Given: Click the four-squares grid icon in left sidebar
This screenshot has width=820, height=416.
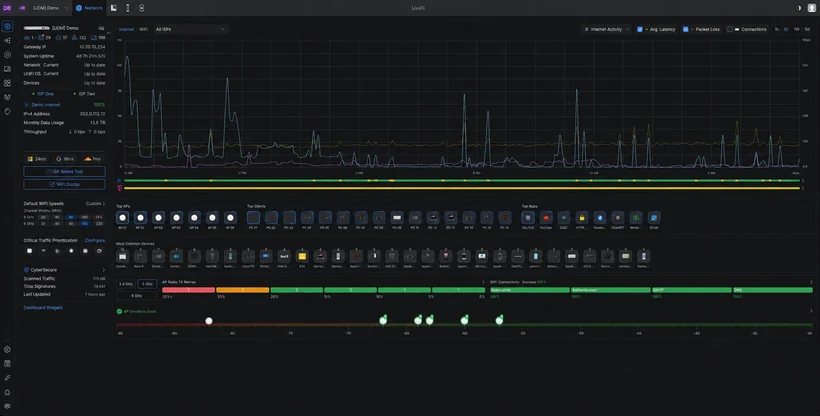Looking at the screenshot, I should pos(7,83).
